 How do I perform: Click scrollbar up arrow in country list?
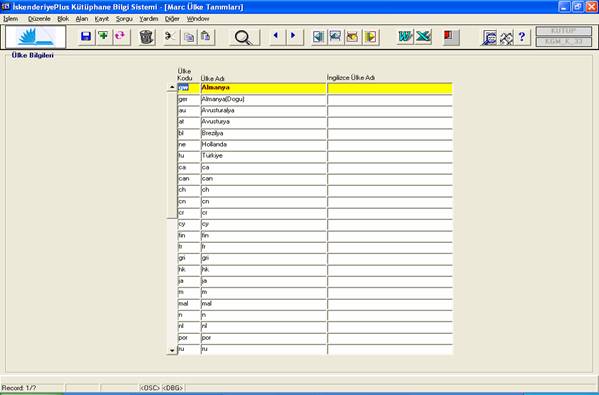(x=172, y=87)
